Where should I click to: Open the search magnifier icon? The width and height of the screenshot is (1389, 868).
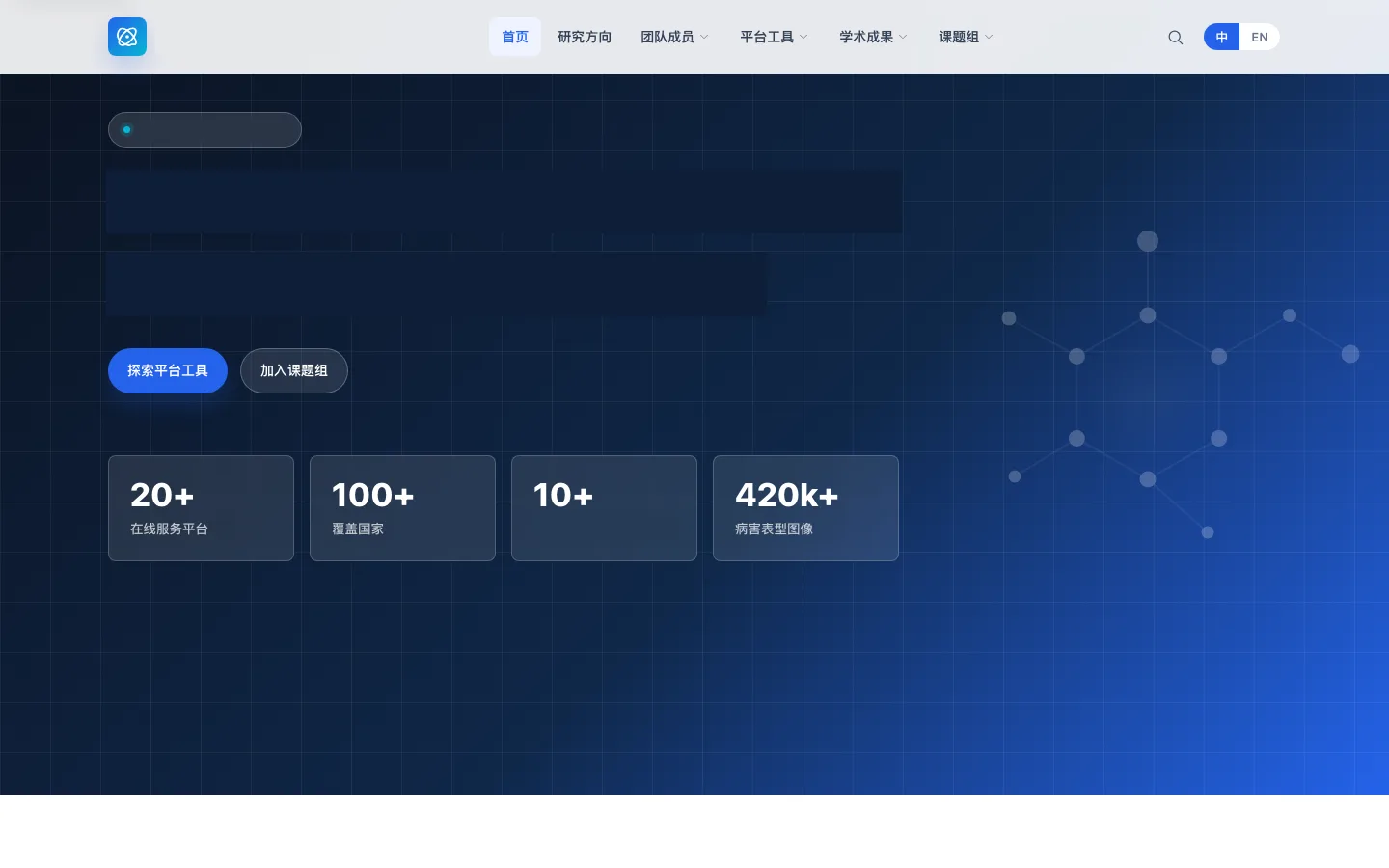click(x=1175, y=38)
